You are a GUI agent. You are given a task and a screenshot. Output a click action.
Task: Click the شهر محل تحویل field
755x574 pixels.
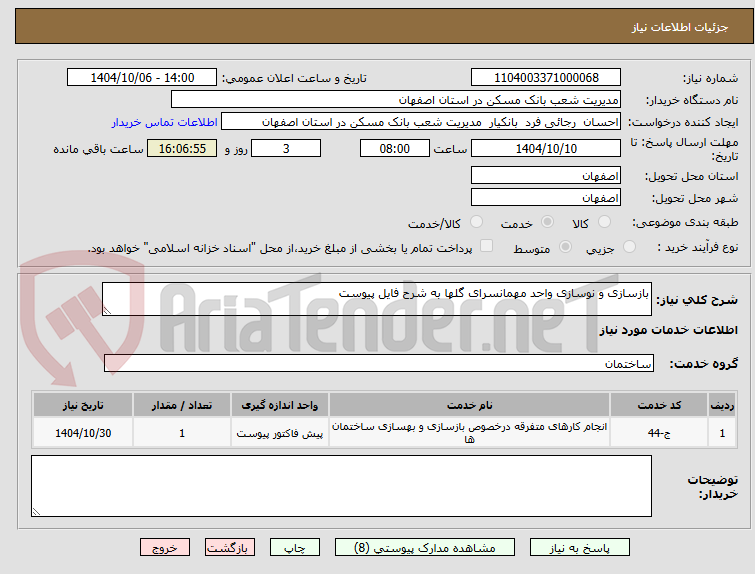click(x=546, y=197)
